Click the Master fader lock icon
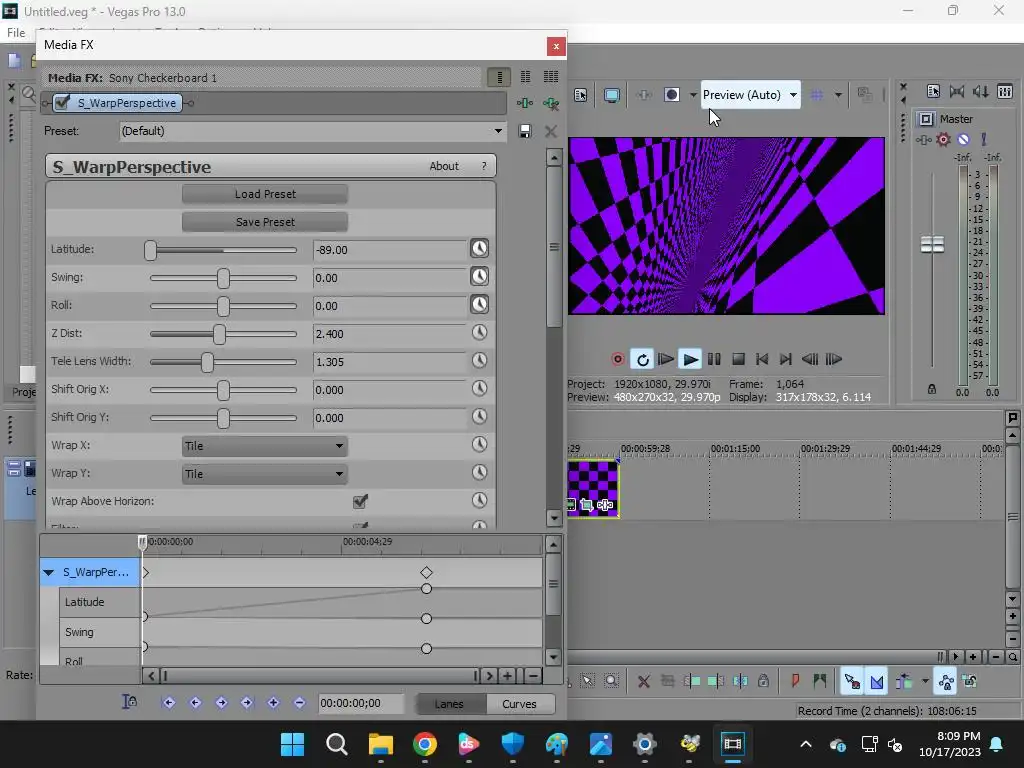 tap(932, 389)
